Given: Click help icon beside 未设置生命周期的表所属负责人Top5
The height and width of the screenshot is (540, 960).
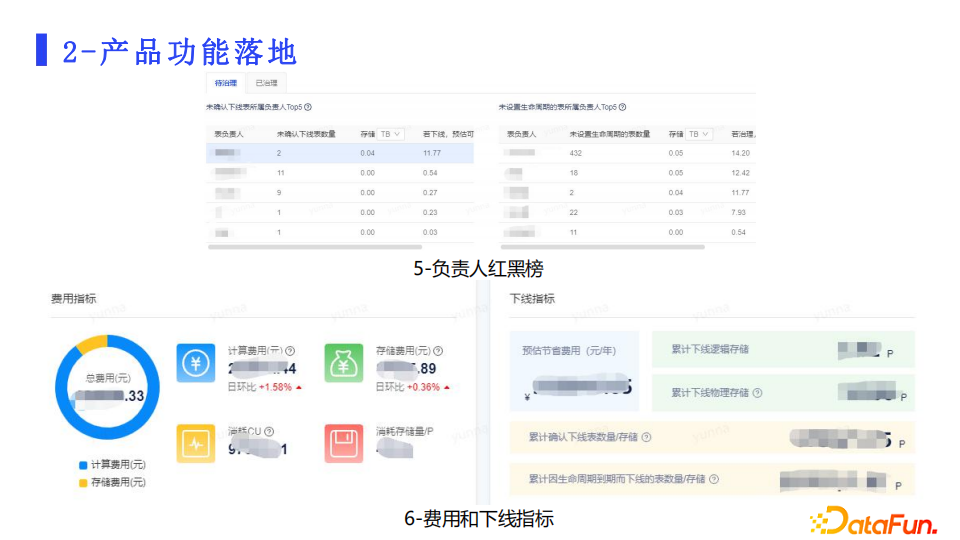Looking at the screenshot, I should (x=622, y=107).
